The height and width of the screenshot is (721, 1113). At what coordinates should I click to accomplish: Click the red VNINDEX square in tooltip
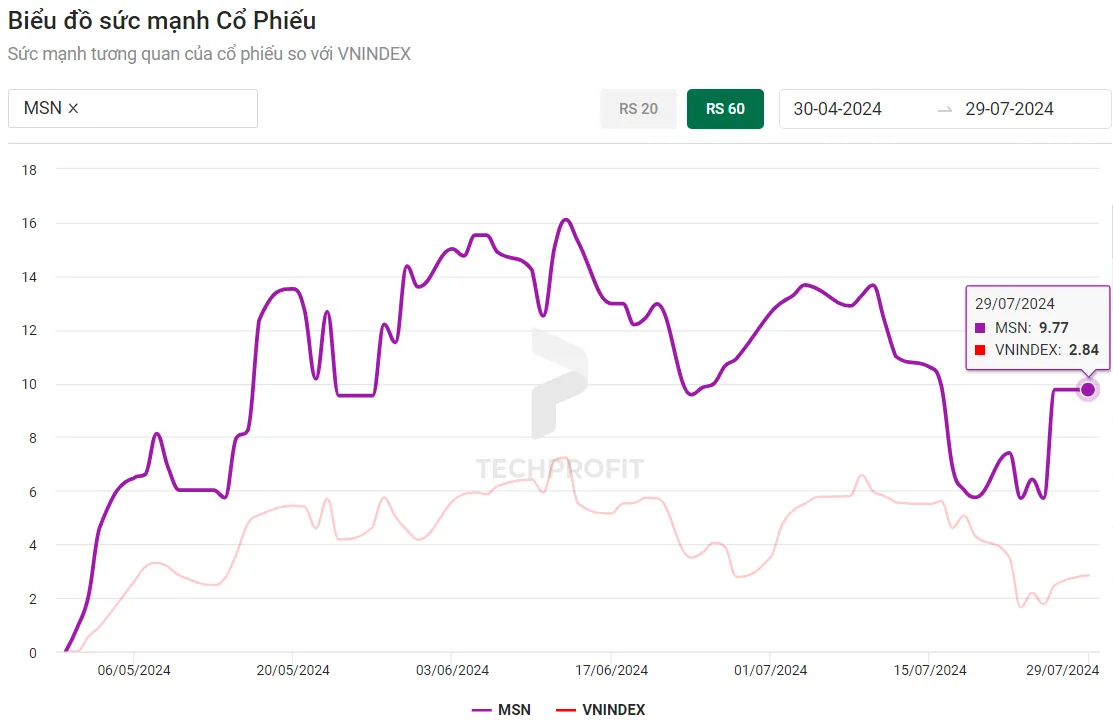pyautogui.click(x=980, y=350)
